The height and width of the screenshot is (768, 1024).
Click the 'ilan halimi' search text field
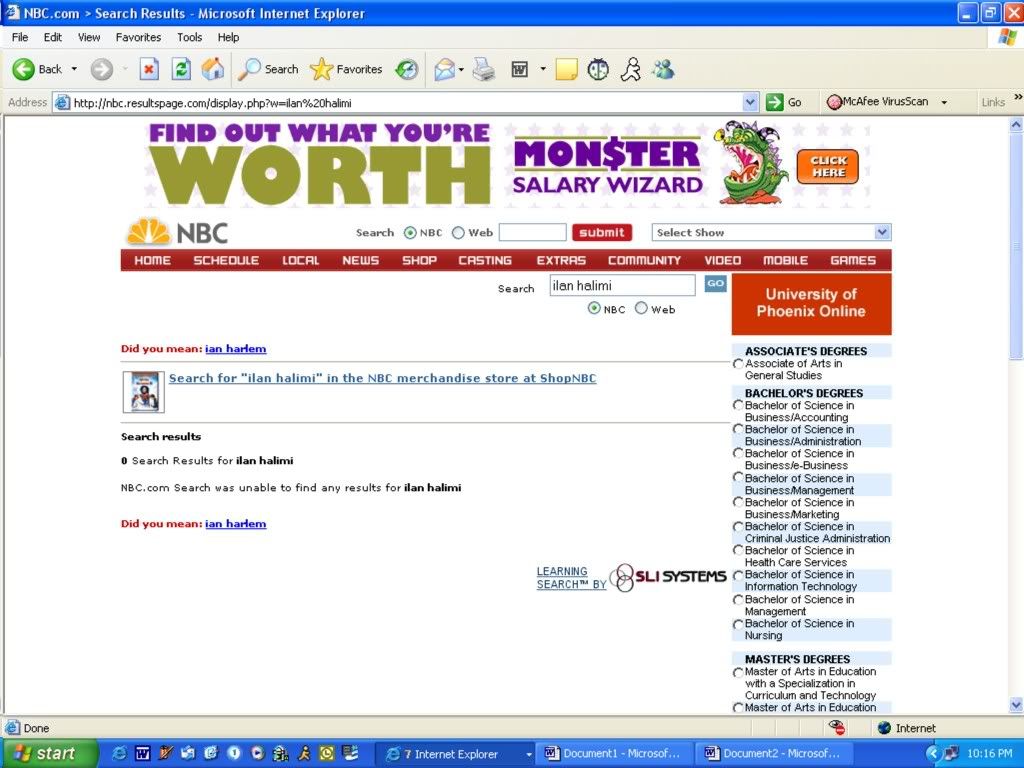622,285
